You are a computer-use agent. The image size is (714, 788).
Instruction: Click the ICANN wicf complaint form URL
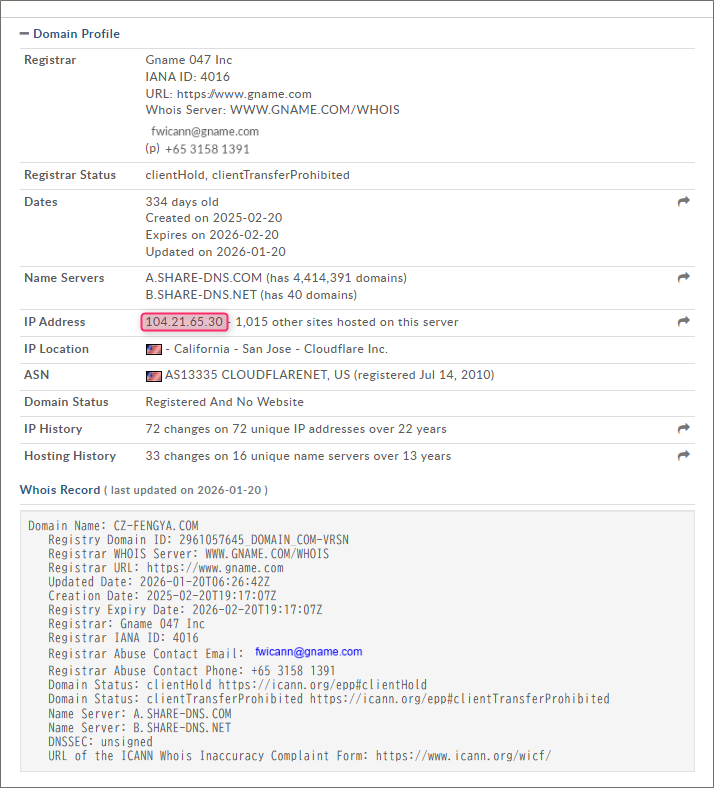[x=463, y=756]
